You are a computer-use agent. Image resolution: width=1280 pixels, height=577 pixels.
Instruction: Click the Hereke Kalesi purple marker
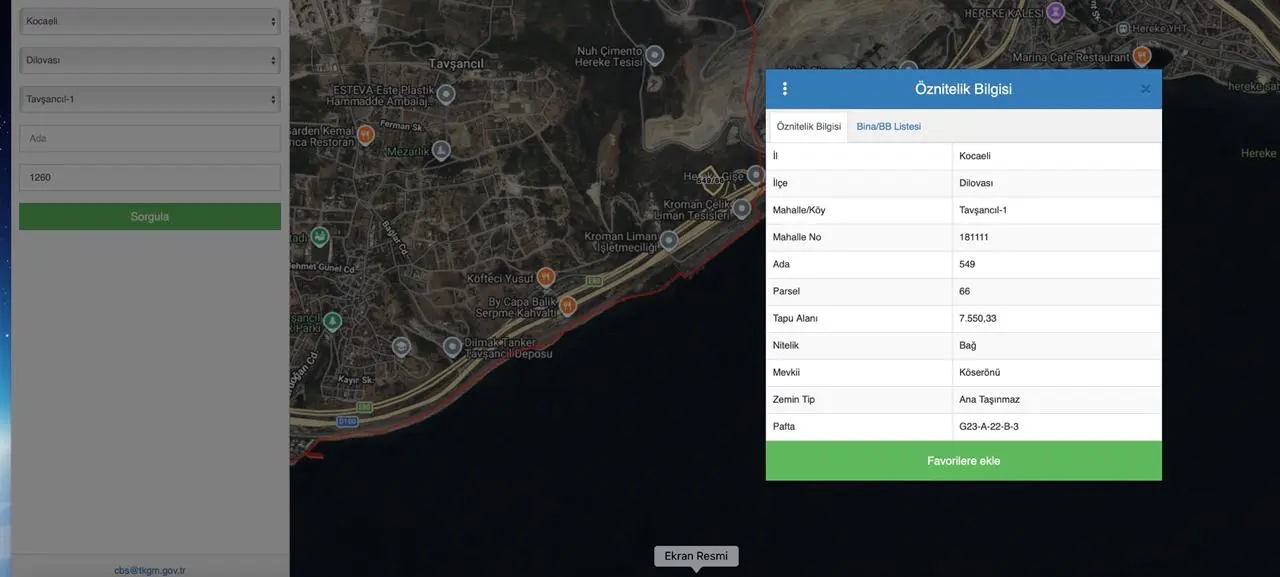1055,13
